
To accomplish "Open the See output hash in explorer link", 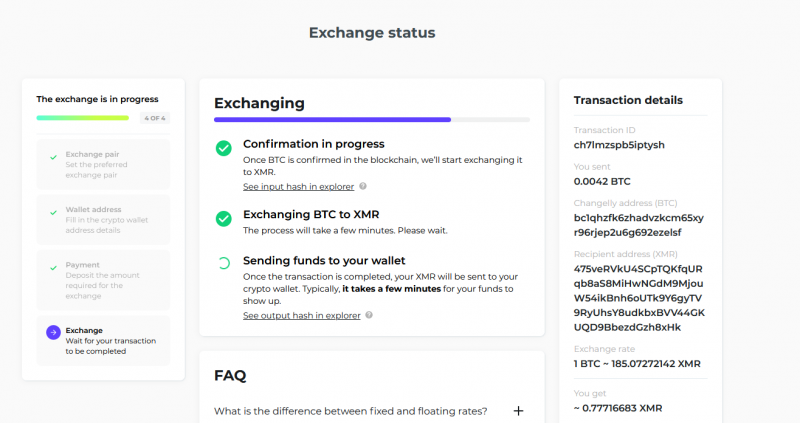I will [x=302, y=315].
